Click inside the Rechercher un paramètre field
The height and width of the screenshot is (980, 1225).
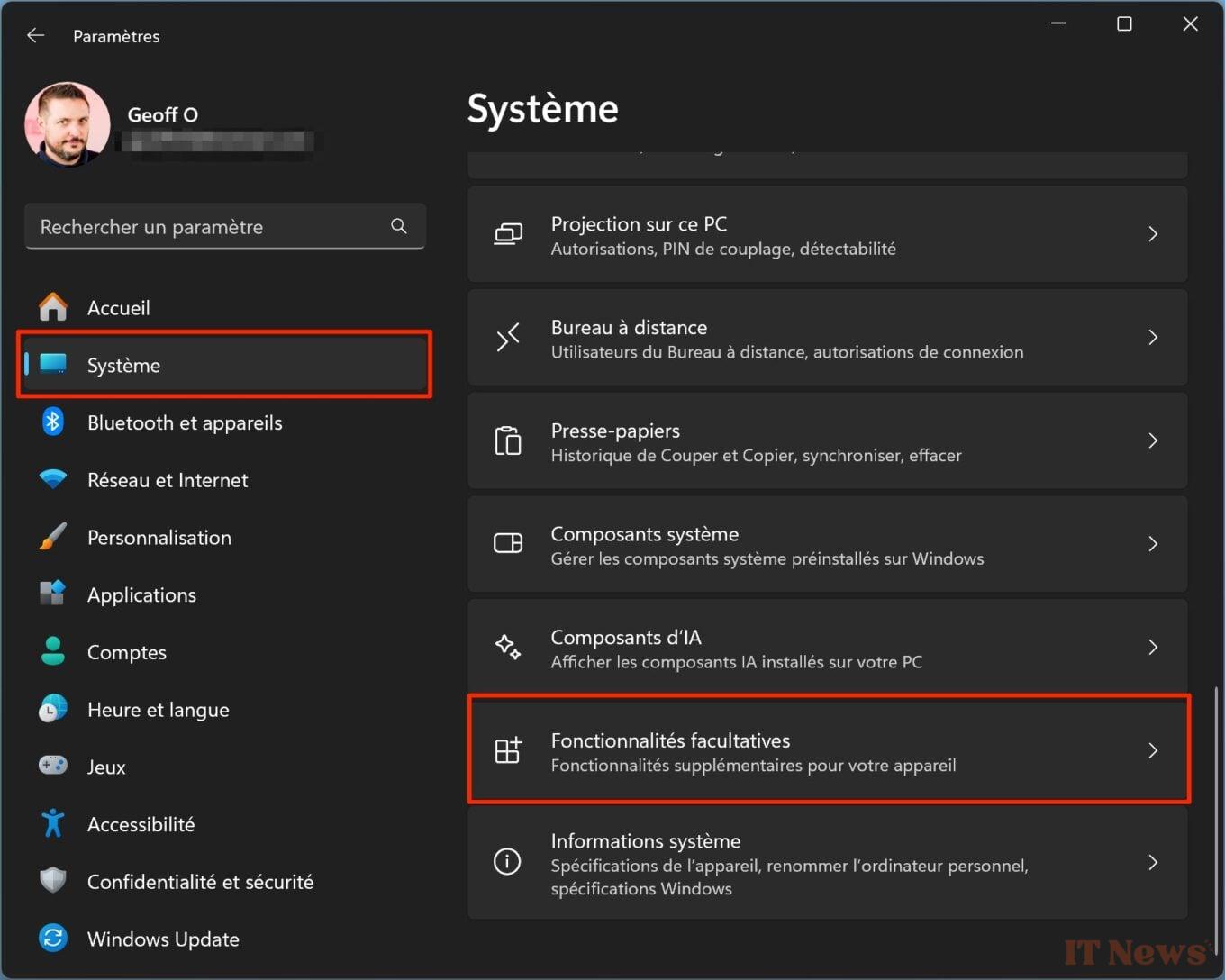coord(180,226)
